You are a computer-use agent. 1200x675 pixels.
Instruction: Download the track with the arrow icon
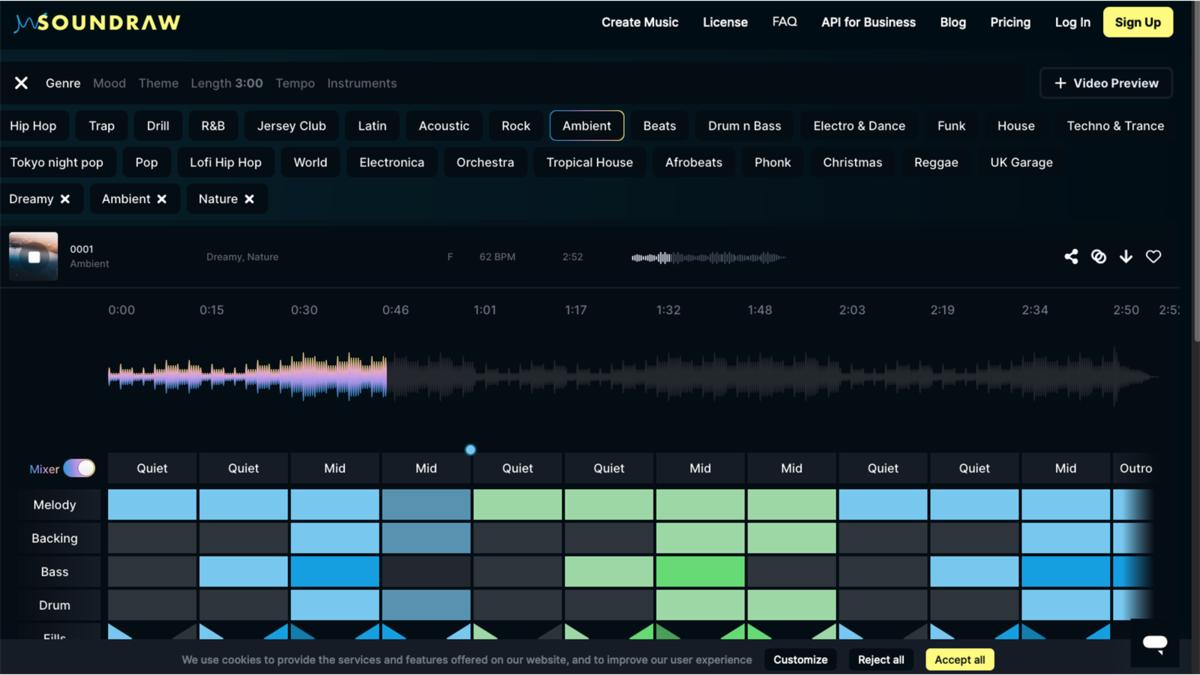[1126, 257]
